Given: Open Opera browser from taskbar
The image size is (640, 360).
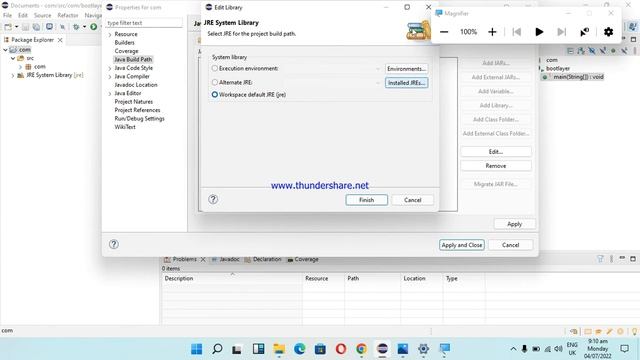Looking at the screenshot, I should [x=341, y=349].
